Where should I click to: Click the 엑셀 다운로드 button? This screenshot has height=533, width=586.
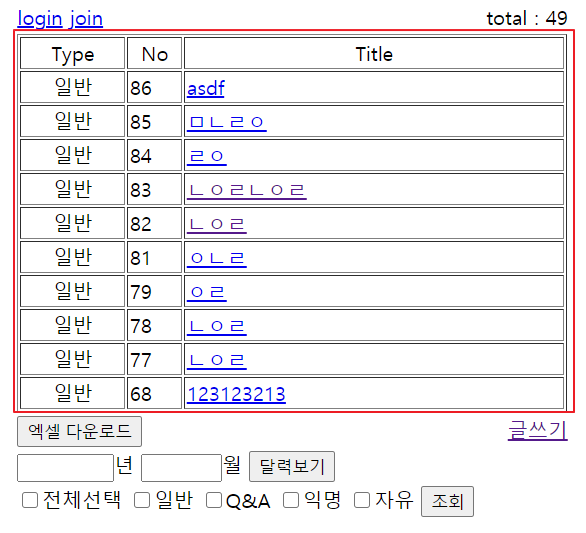click(x=79, y=431)
